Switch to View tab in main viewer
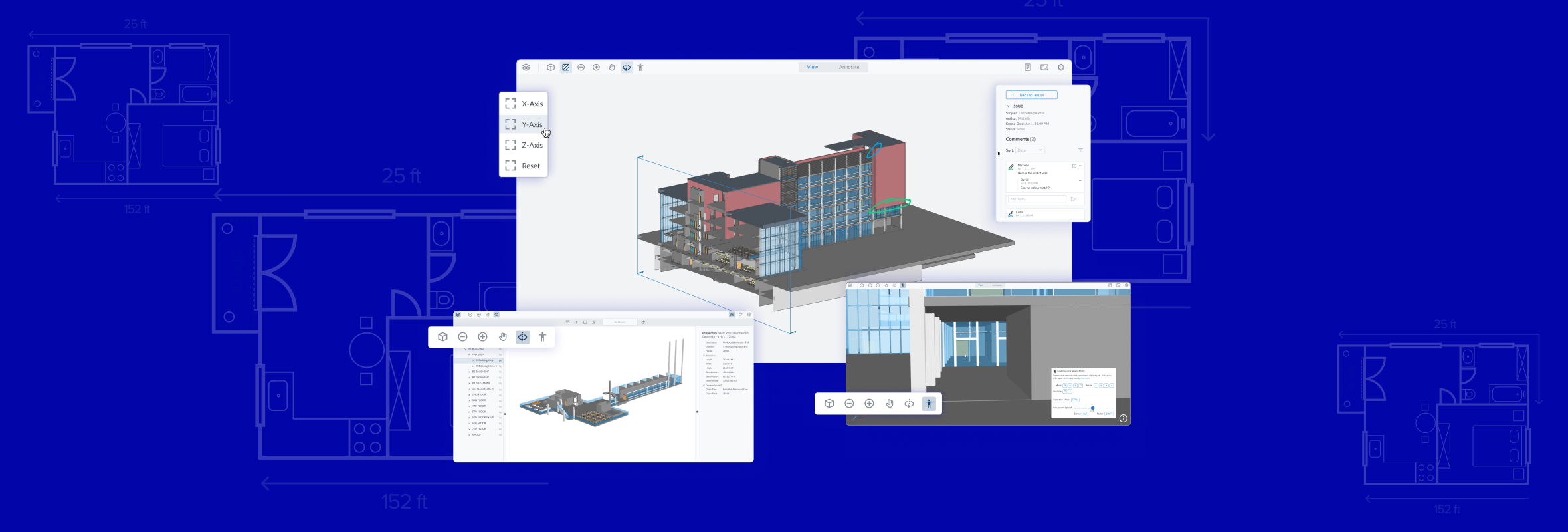The image size is (1568, 532). [813, 67]
